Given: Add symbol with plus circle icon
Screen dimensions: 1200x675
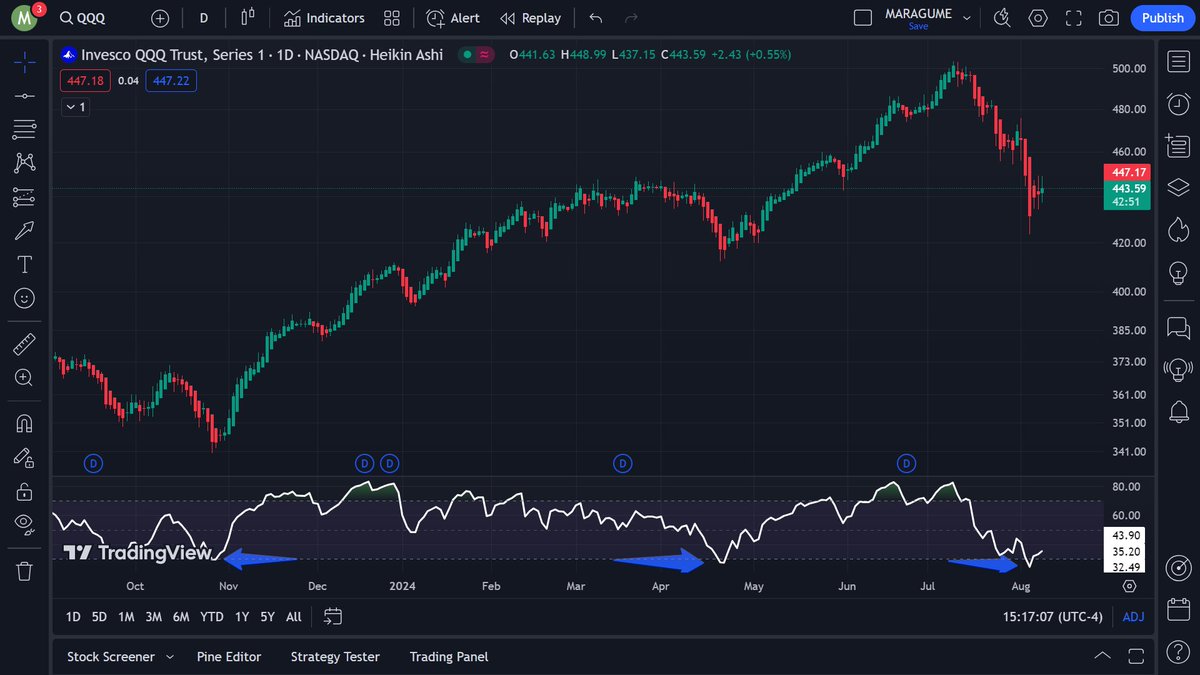Looking at the screenshot, I should click(x=160, y=18).
